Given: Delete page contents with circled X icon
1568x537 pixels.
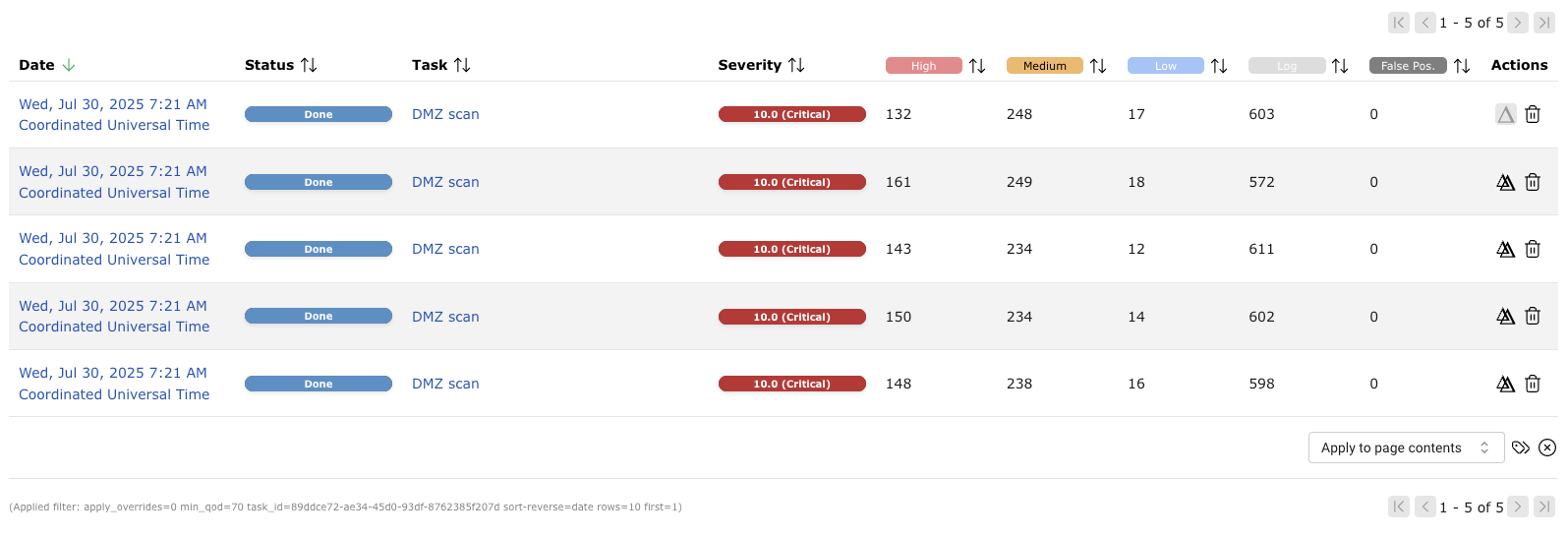Looking at the screenshot, I should [x=1546, y=447].
